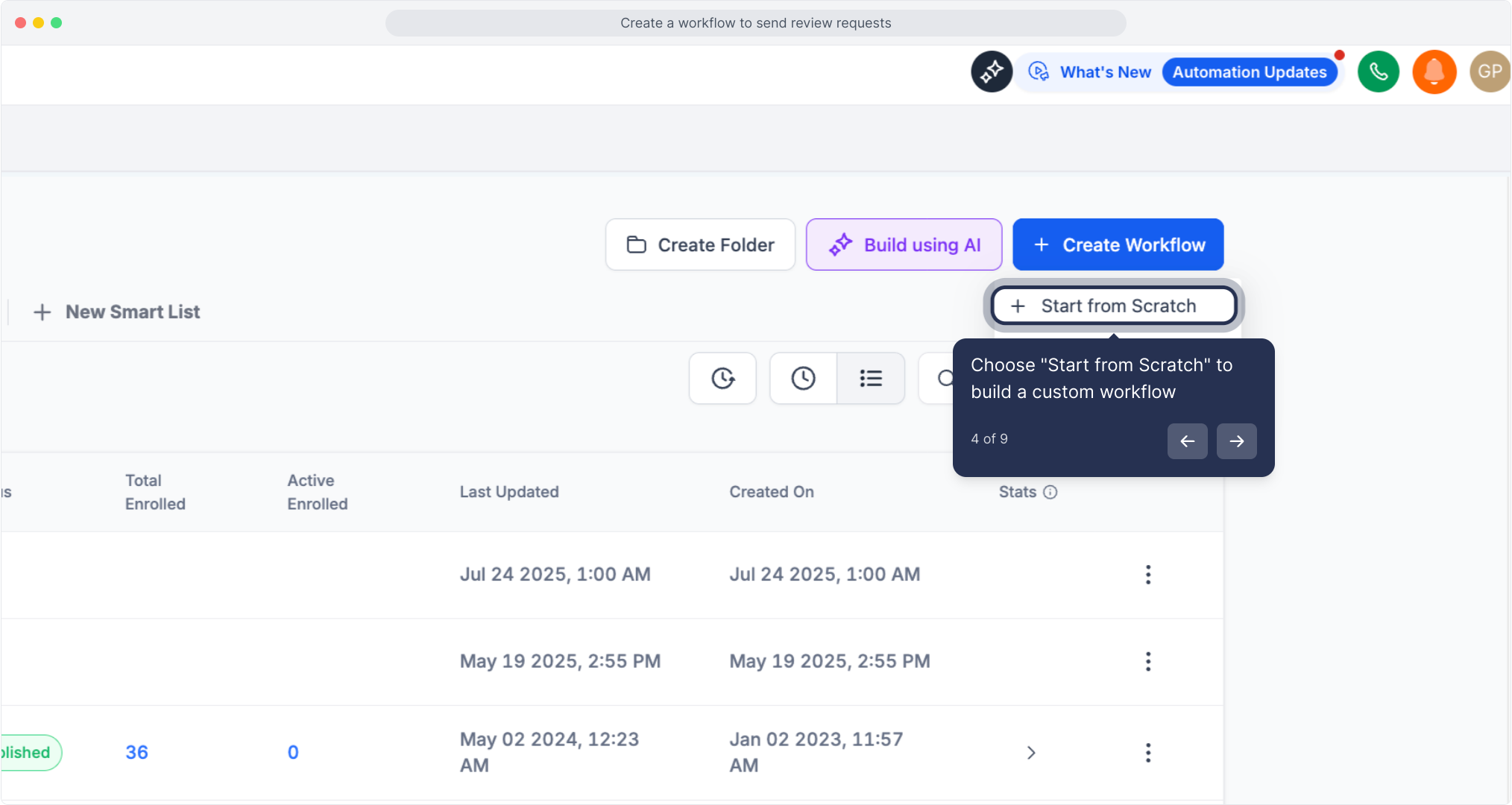The height and width of the screenshot is (805, 1512).
Task: Click the recently updated clock-arrow icon
Action: click(722, 378)
